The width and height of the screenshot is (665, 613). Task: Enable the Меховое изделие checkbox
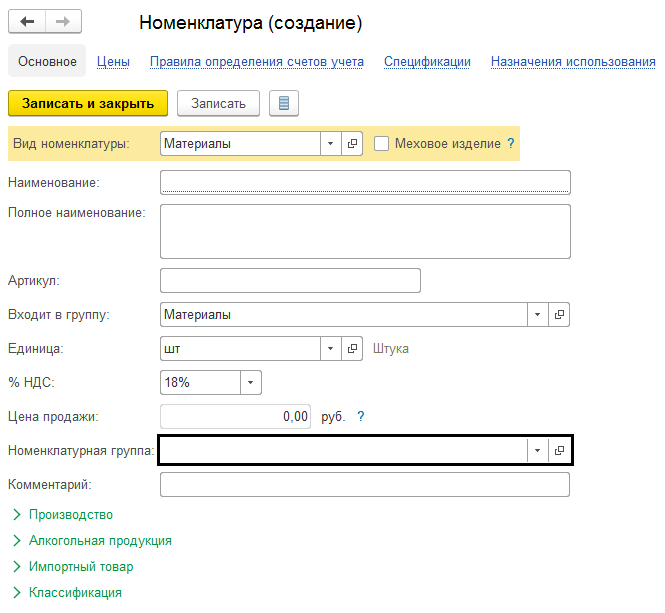click(x=381, y=144)
